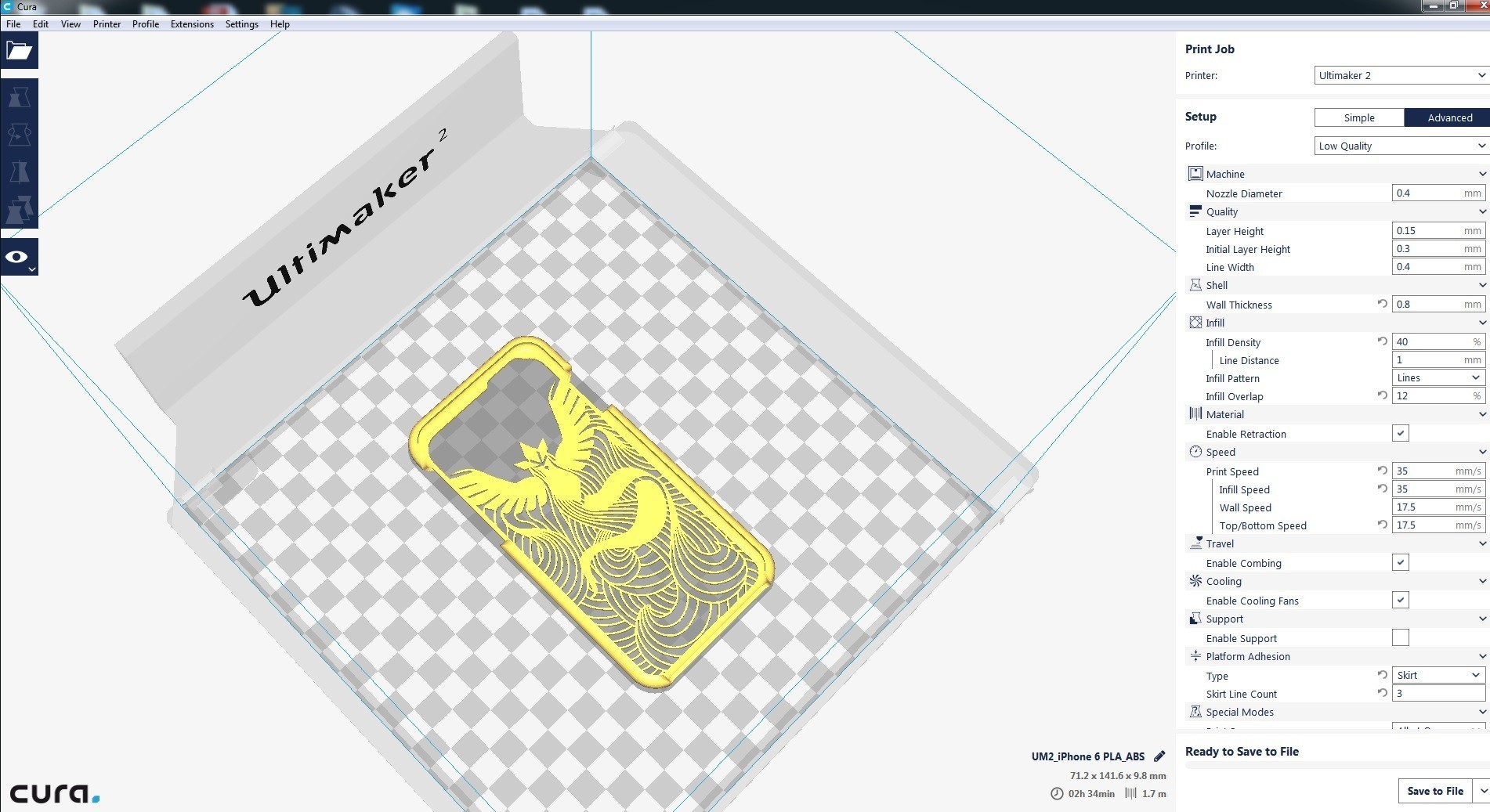The height and width of the screenshot is (812, 1490).
Task: Check the Enable Support checkbox
Action: 1401,637
